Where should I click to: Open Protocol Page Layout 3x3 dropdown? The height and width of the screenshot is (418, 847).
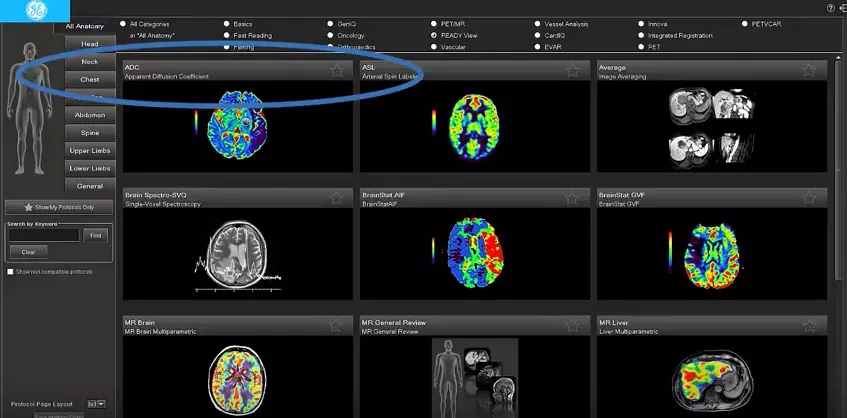tap(97, 404)
